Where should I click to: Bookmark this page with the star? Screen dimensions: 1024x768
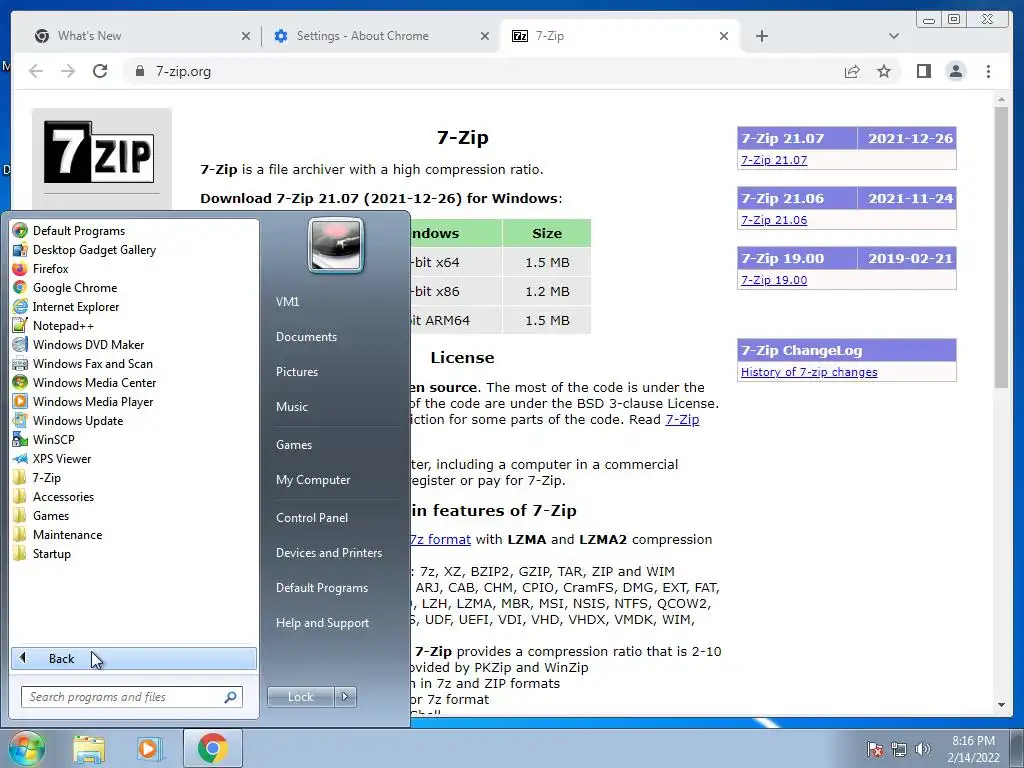[x=884, y=71]
